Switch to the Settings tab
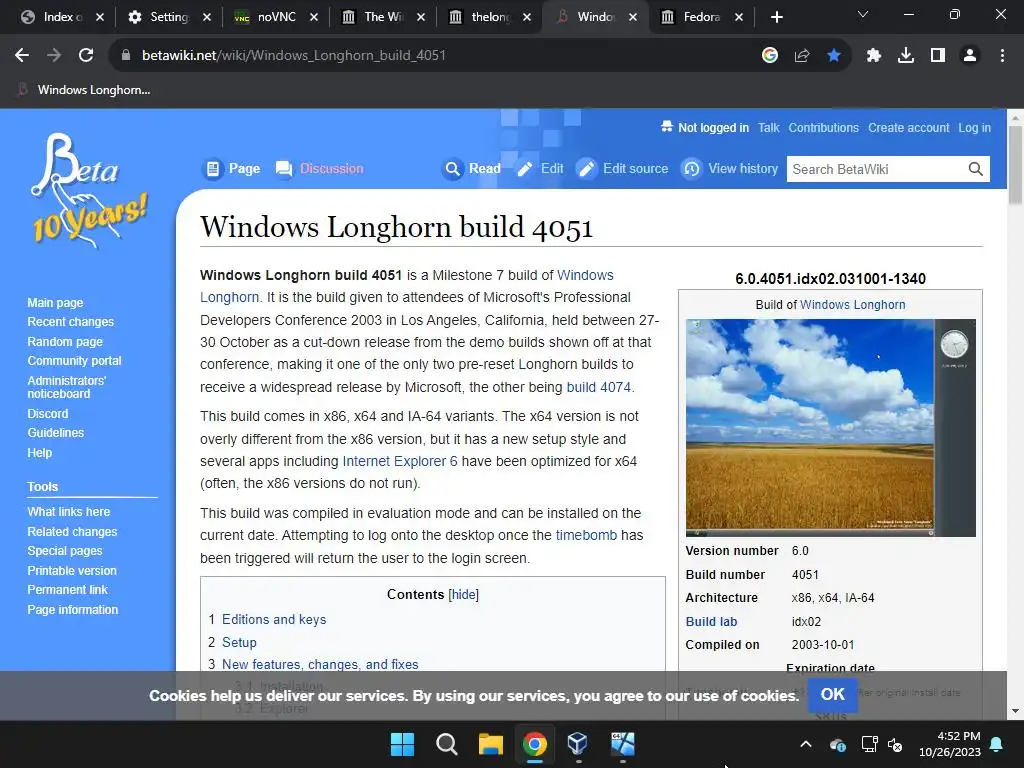Screen dimensions: 1024x768 [x=168, y=17]
